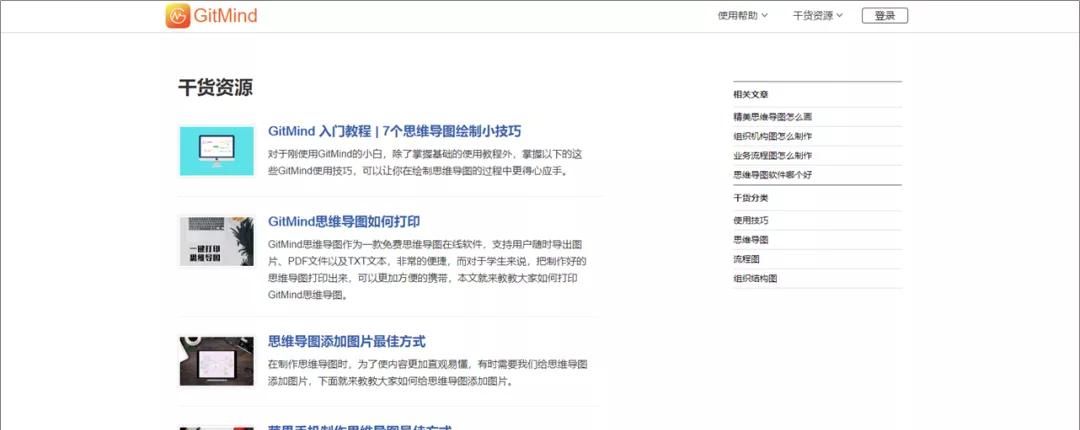Image resolution: width=1080 pixels, height=430 pixels.
Task: Select the 流程图 category
Action: 747,259
